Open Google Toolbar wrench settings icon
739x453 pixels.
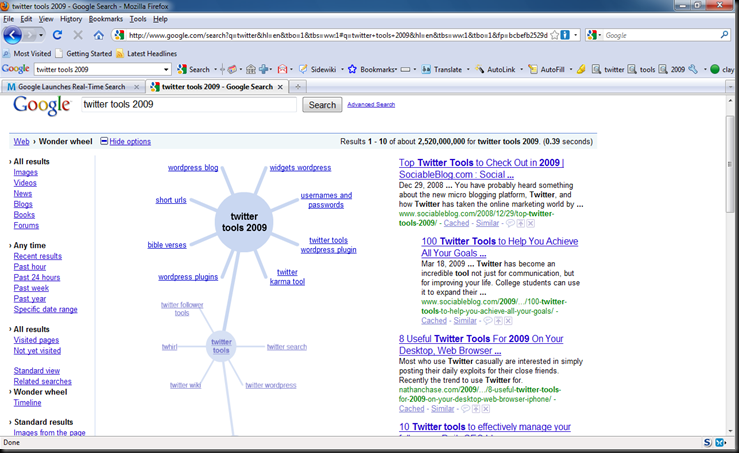[x=693, y=69]
